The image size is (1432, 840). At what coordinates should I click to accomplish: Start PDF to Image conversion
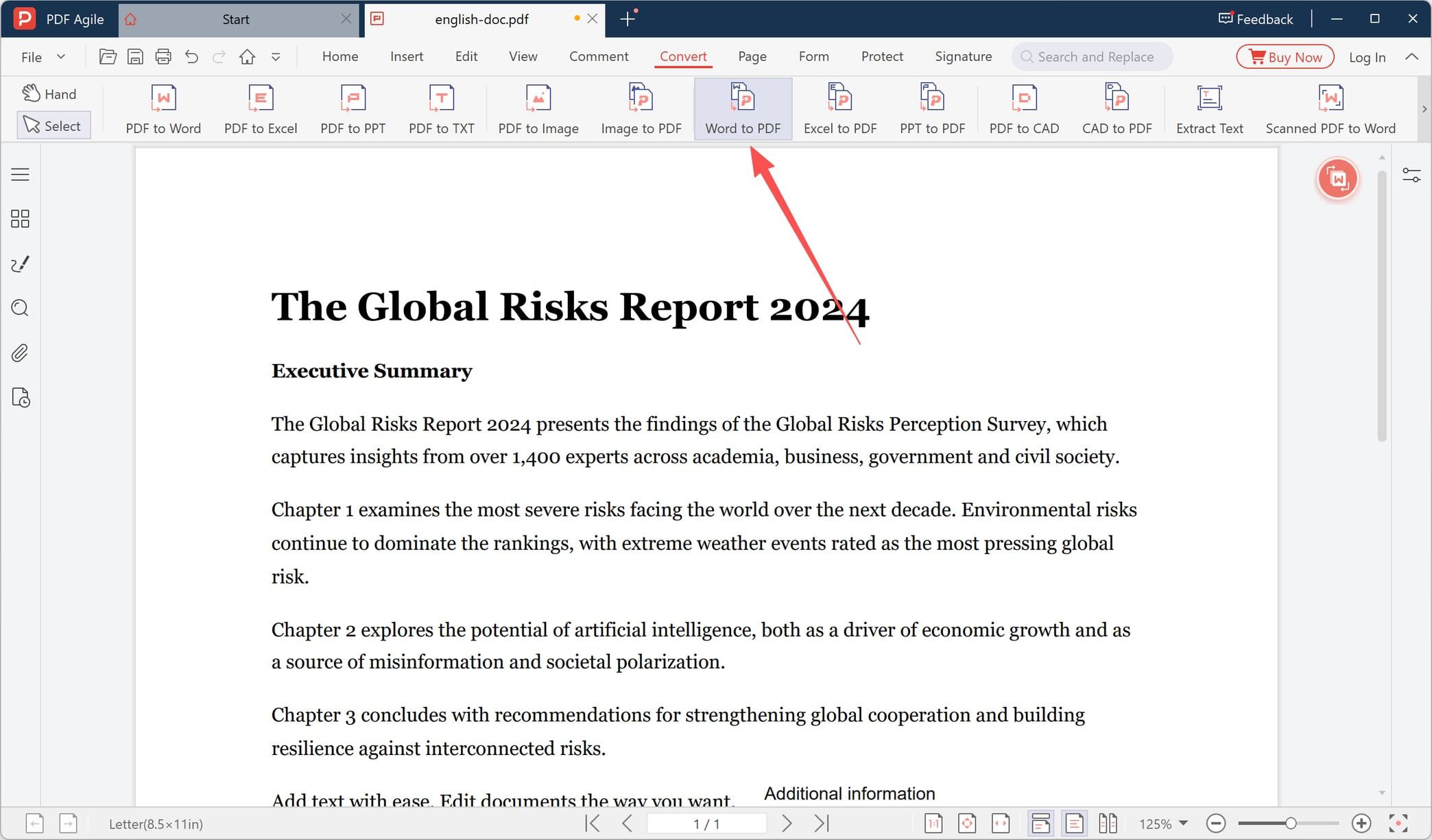538,109
